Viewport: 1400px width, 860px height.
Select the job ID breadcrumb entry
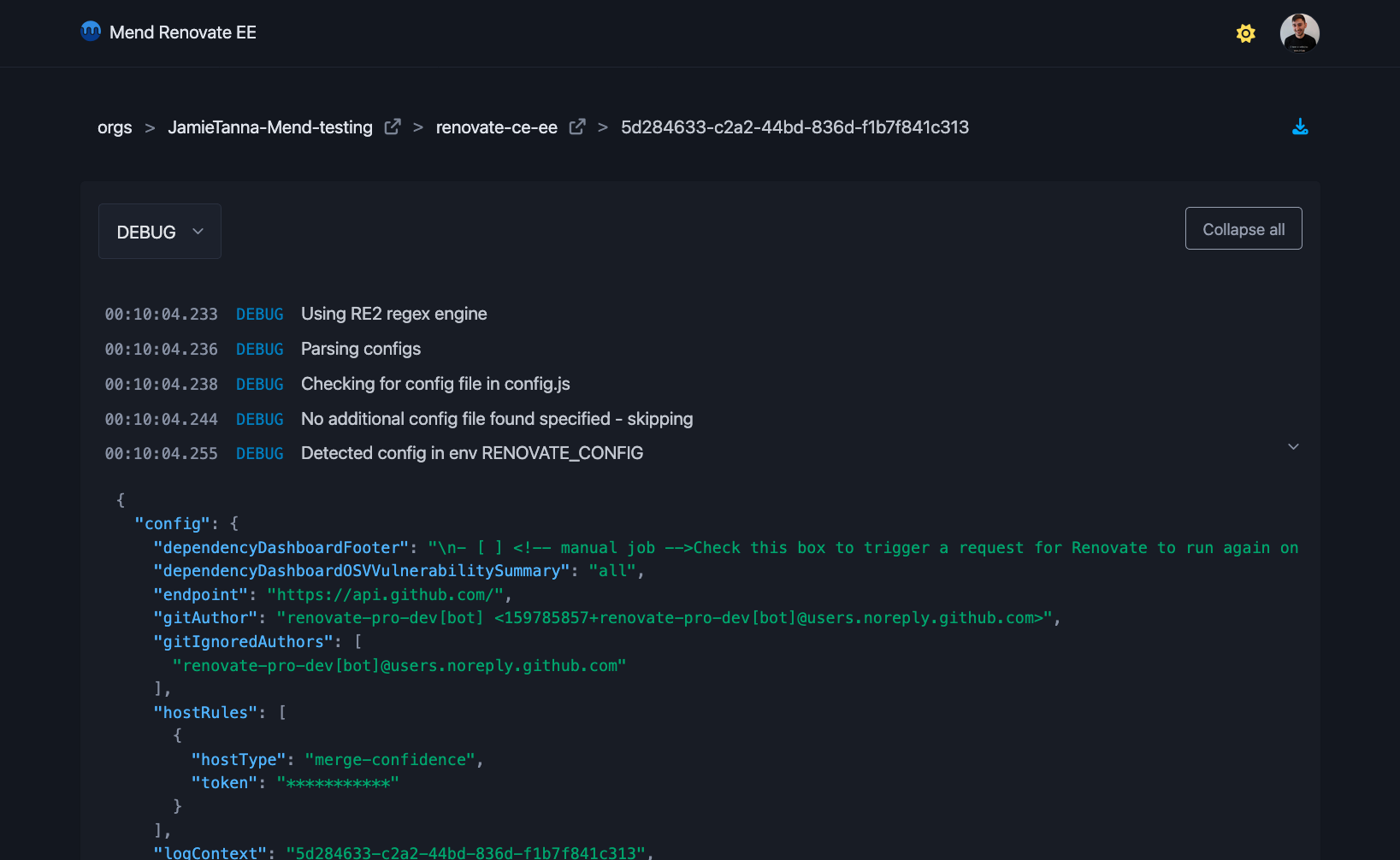(795, 127)
